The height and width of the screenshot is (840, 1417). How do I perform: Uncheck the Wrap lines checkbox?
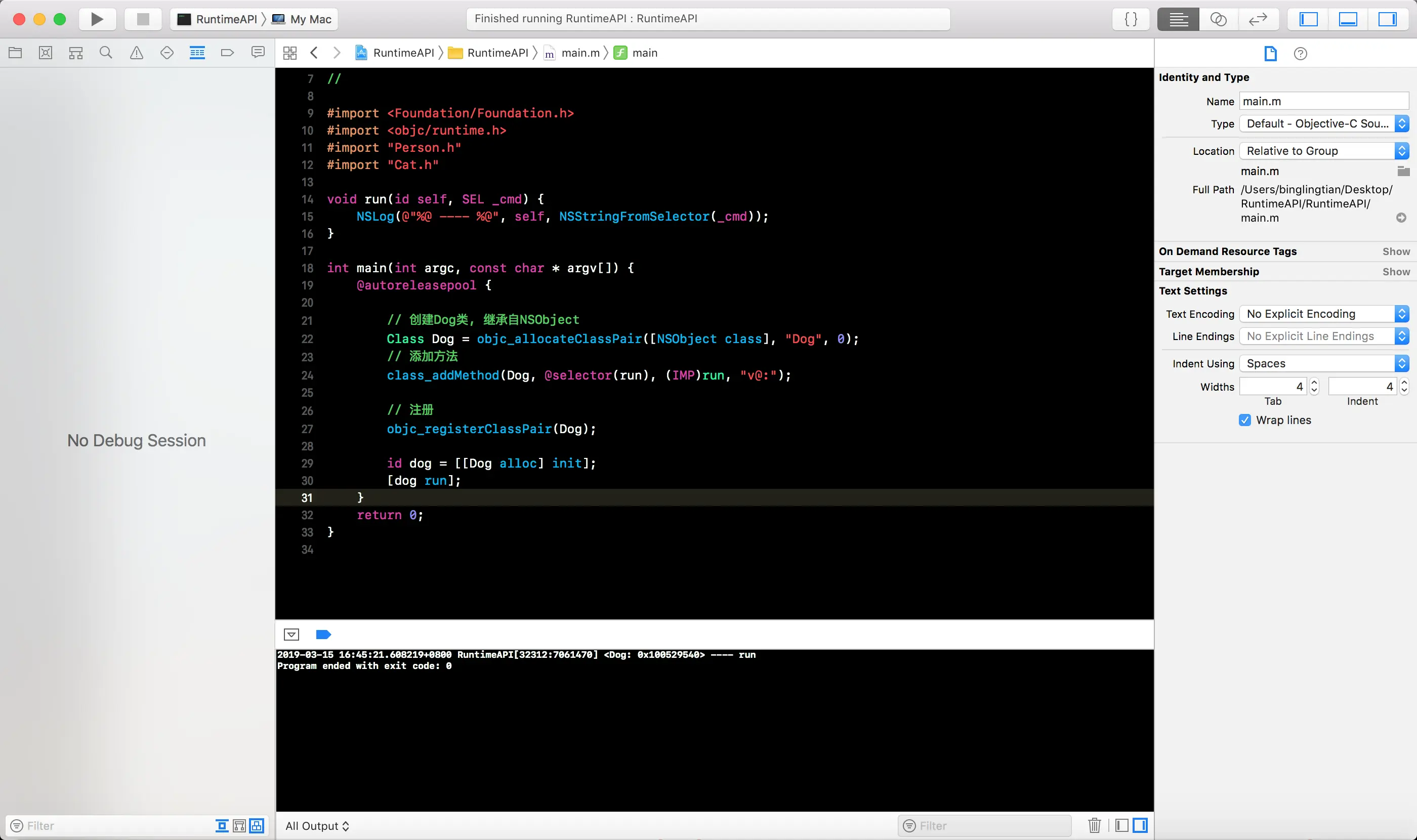point(1244,420)
